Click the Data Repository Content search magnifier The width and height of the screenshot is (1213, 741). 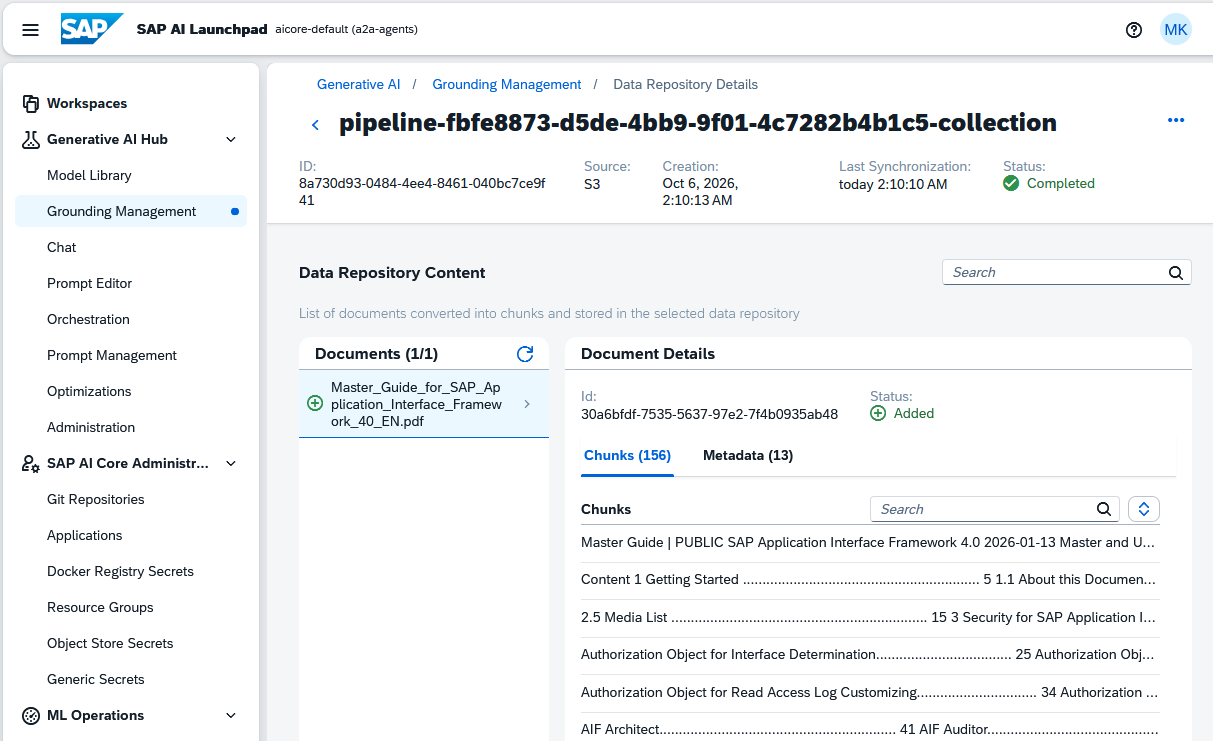(x=1176, y=272)
